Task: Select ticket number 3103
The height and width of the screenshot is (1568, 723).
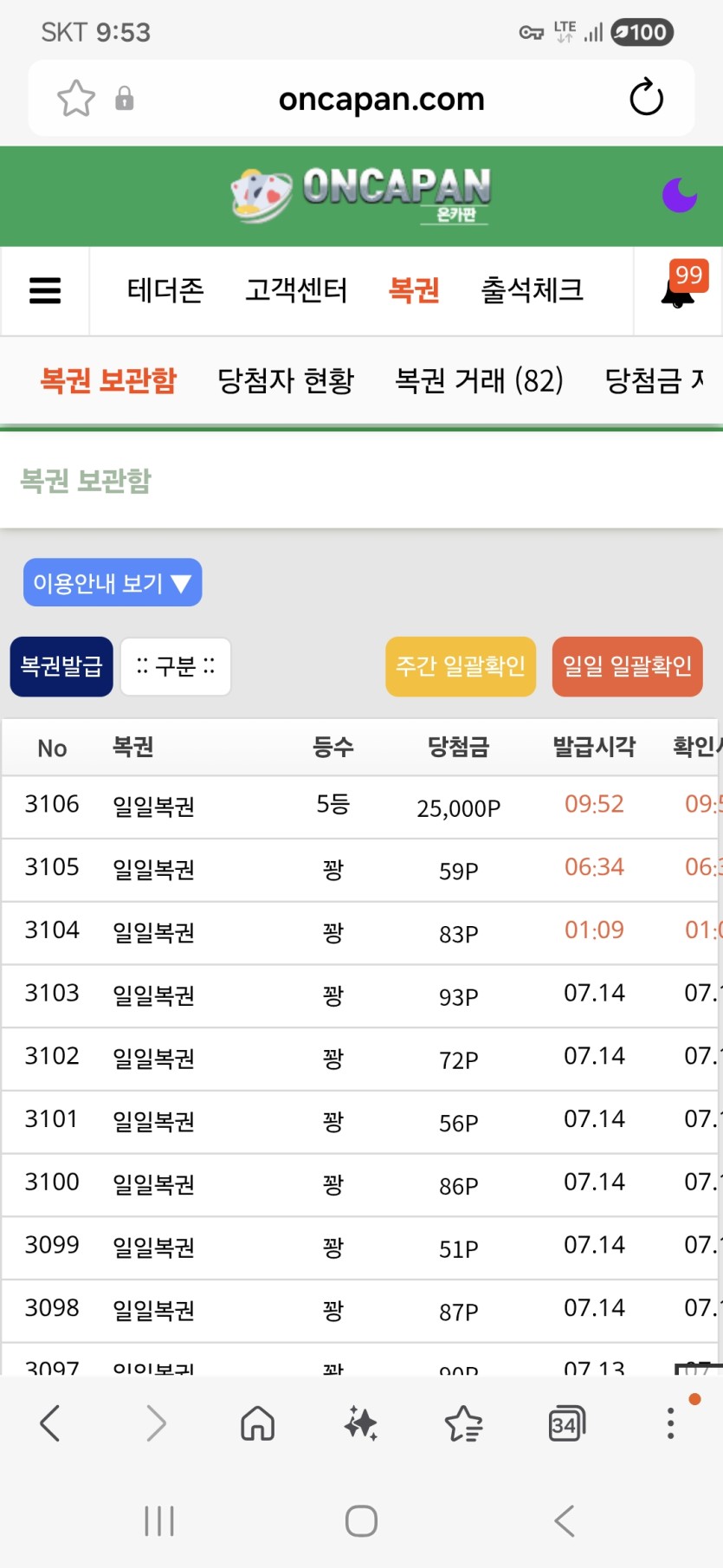Action: [x=52, y=994]
